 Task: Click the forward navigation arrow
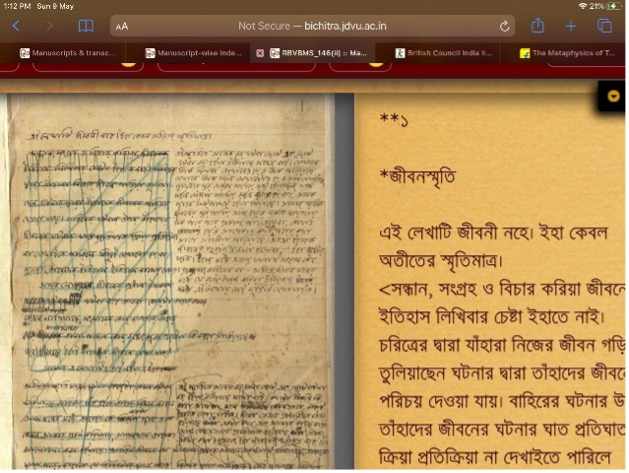(50, 26)
